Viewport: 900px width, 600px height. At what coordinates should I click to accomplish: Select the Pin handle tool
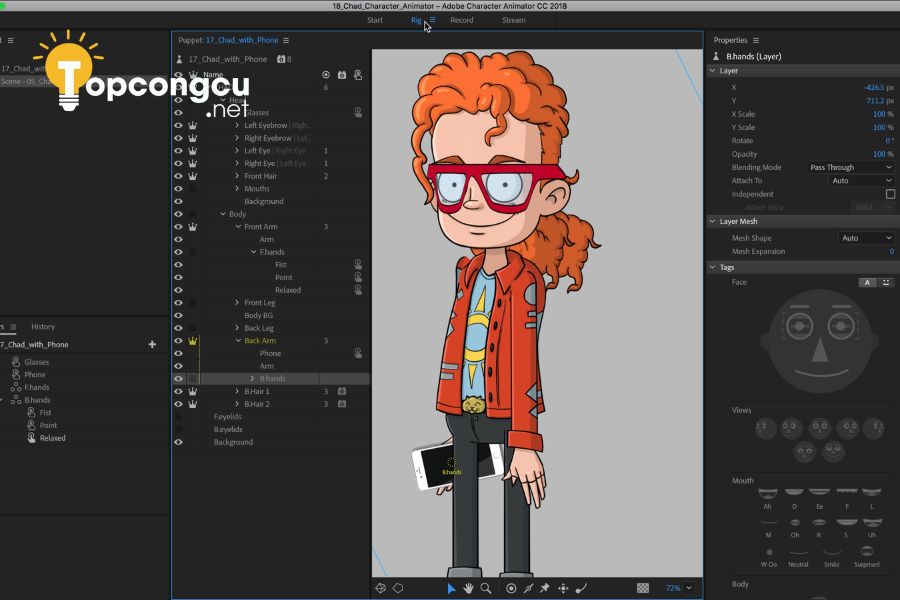point(545,589)
